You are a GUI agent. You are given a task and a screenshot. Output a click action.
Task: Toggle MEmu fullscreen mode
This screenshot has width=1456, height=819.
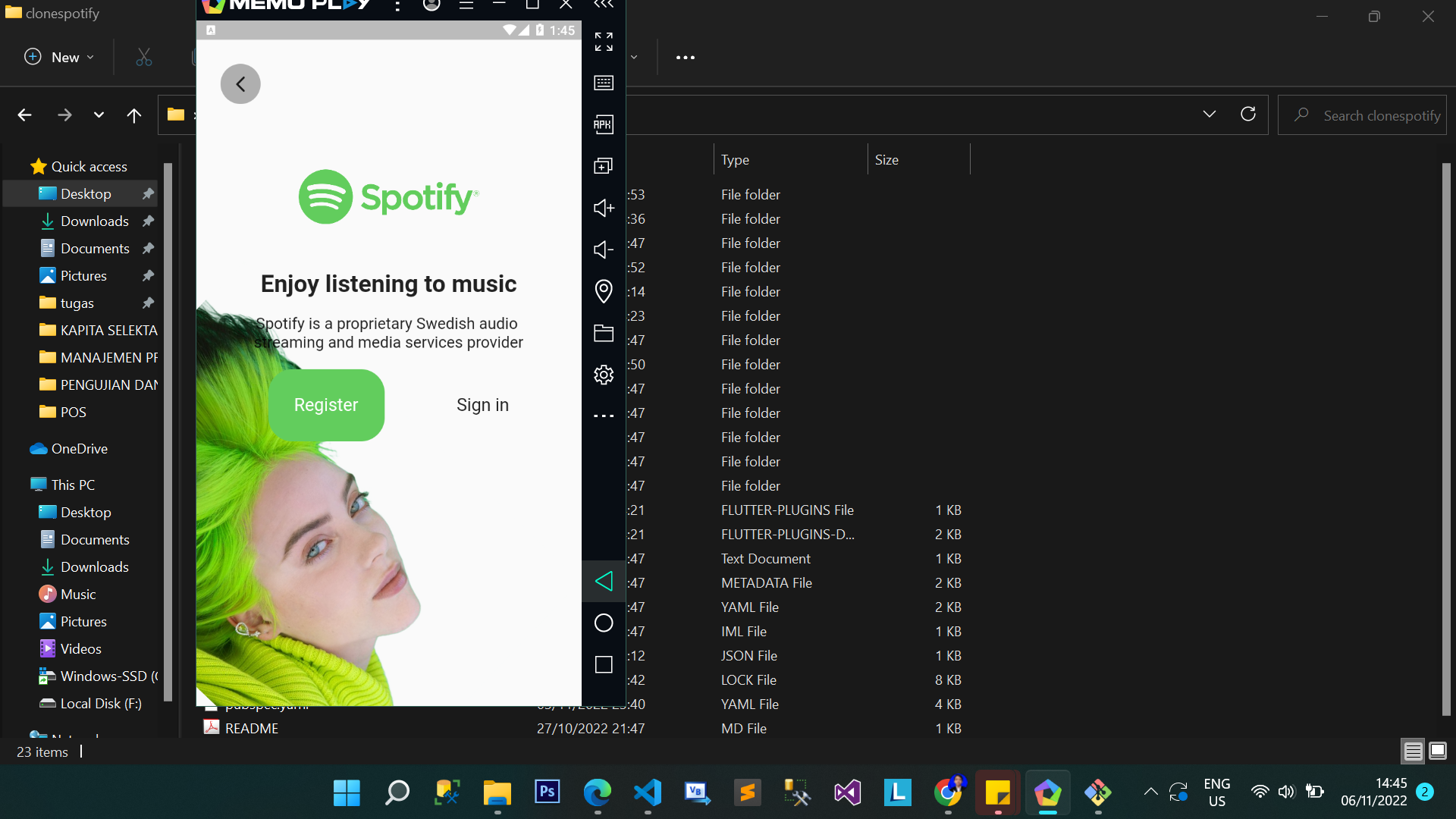click(x=604, y=42)
